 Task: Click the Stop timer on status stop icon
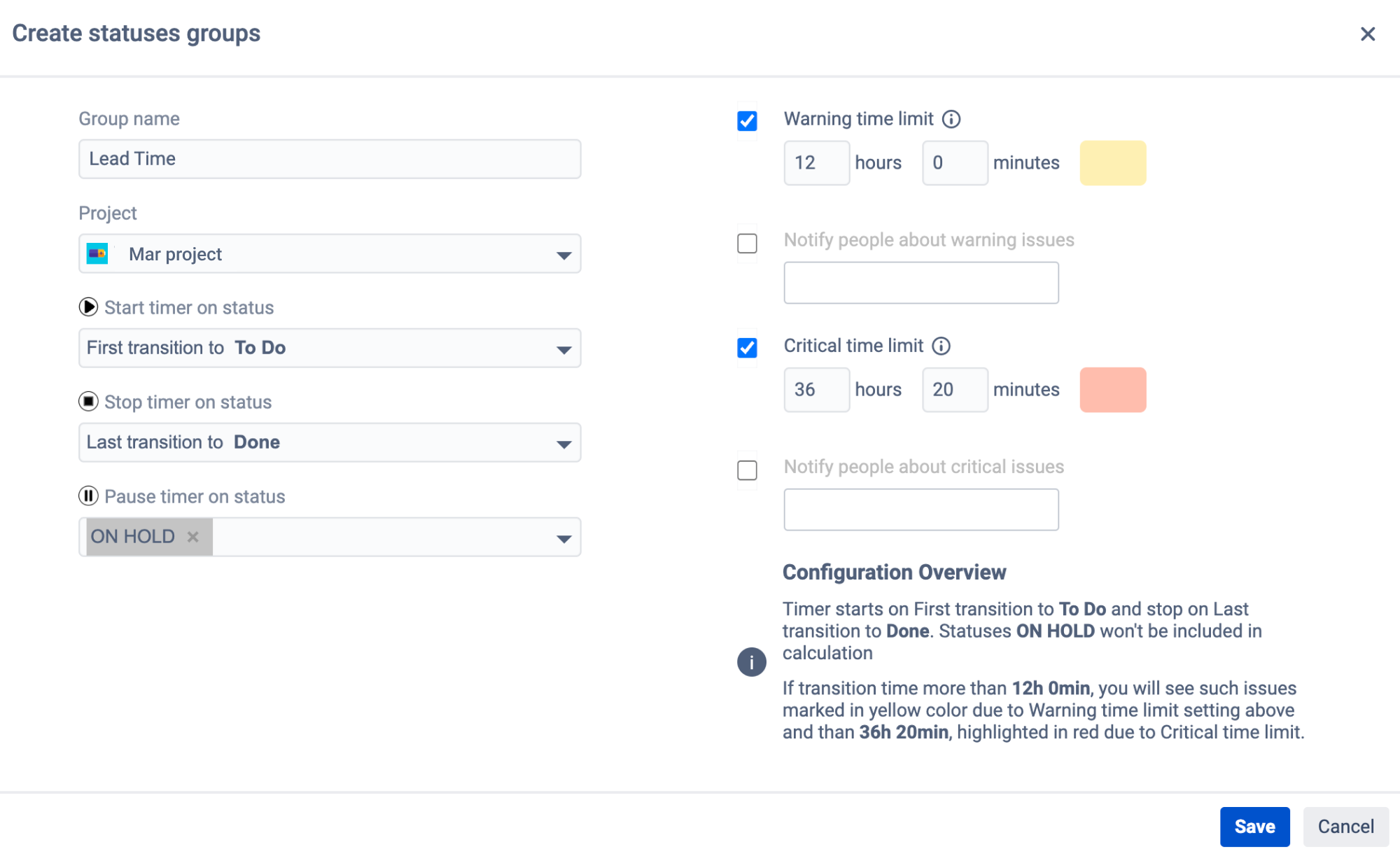click(88, 402)
